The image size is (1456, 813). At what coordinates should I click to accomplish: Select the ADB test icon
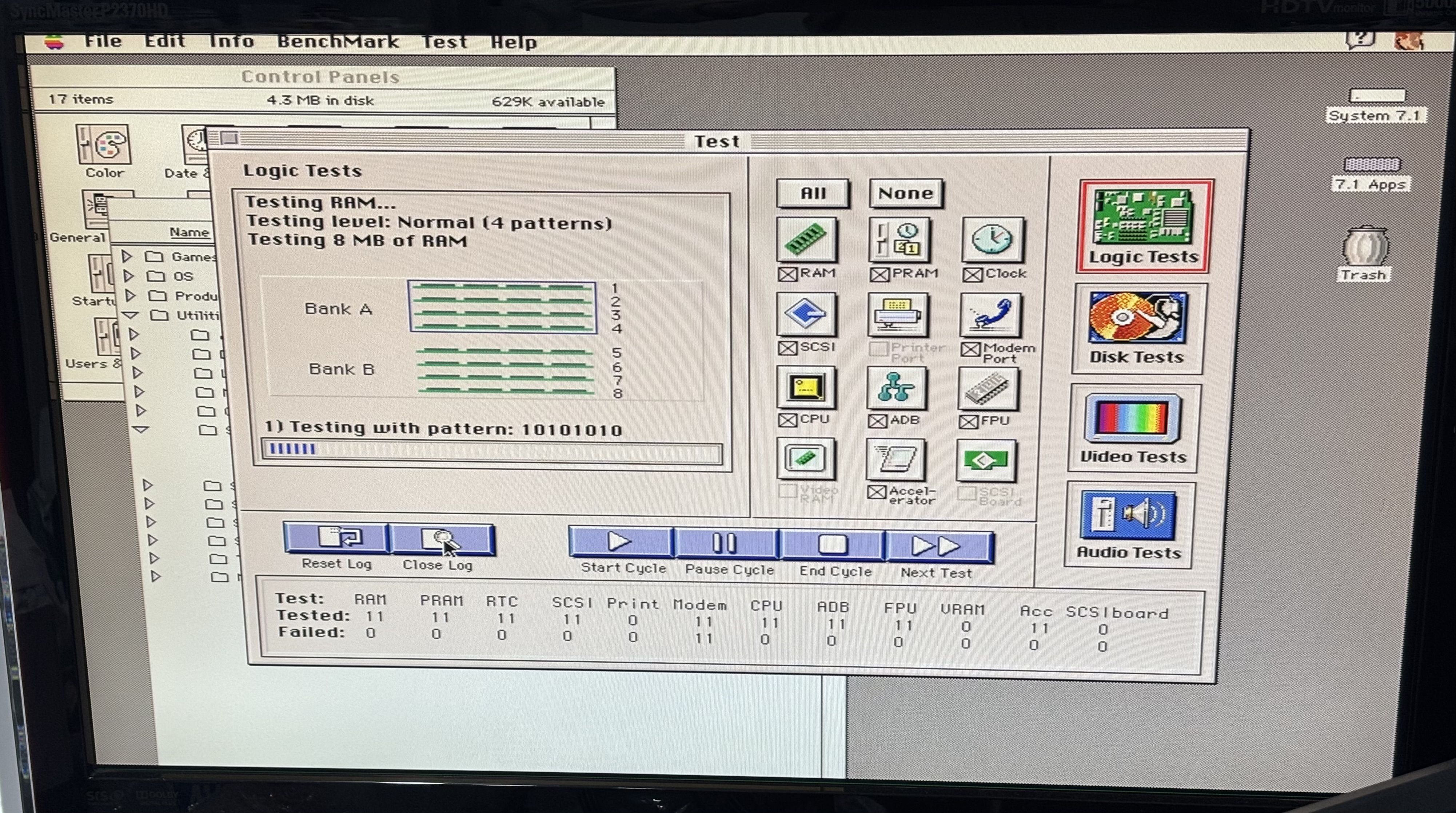[x=897, y=388]
